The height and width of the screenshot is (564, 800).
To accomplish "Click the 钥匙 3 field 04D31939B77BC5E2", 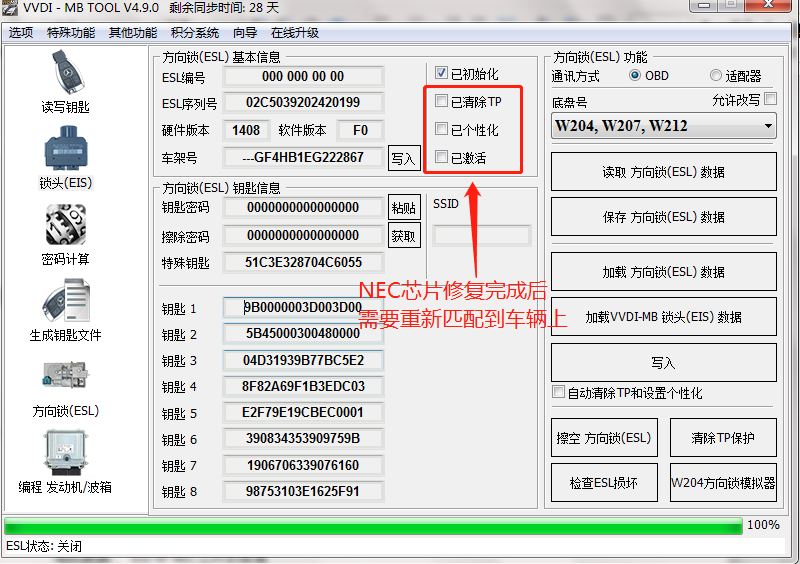I will [x=303, y=360].
